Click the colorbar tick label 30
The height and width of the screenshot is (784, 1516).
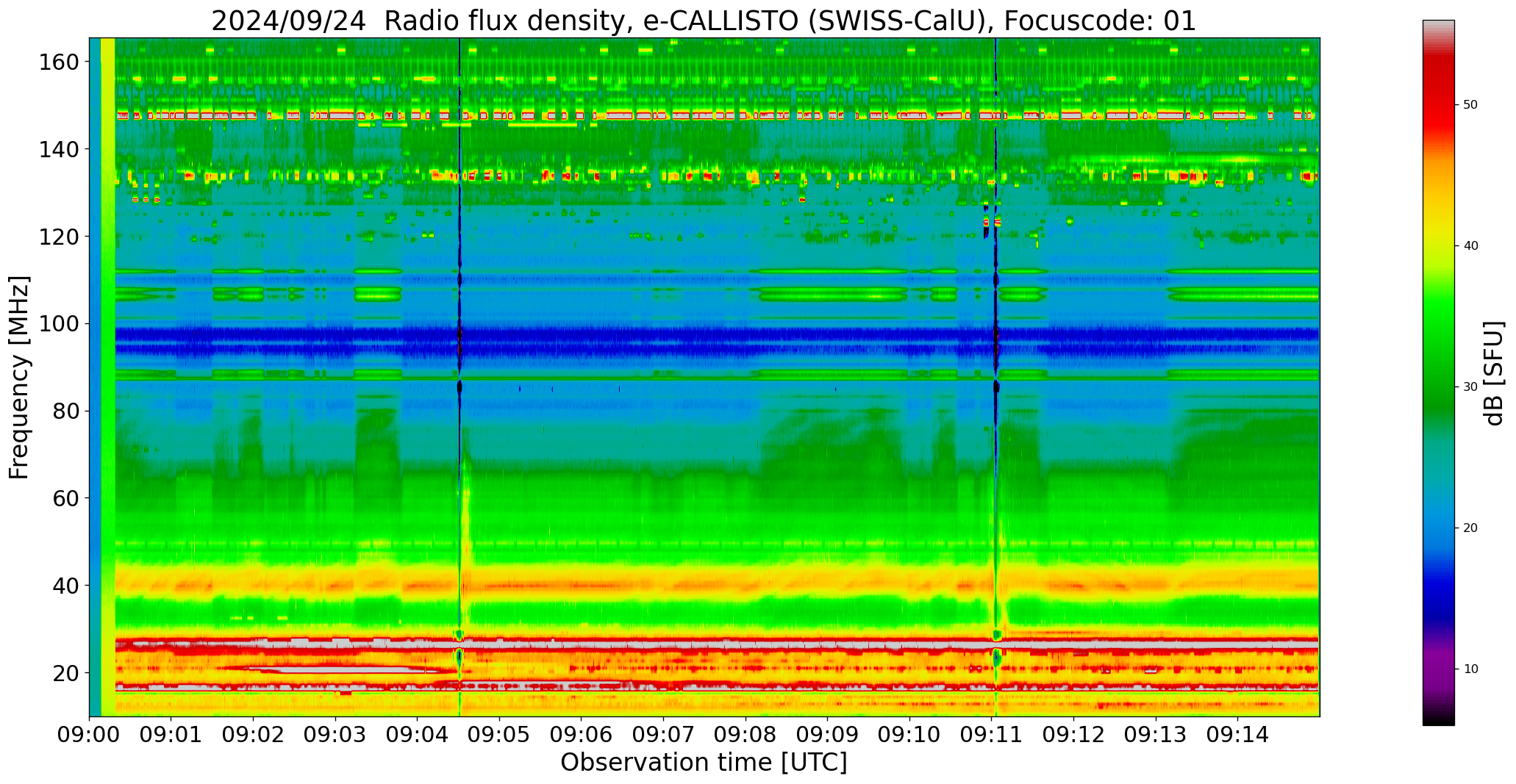click(1470, 387)
